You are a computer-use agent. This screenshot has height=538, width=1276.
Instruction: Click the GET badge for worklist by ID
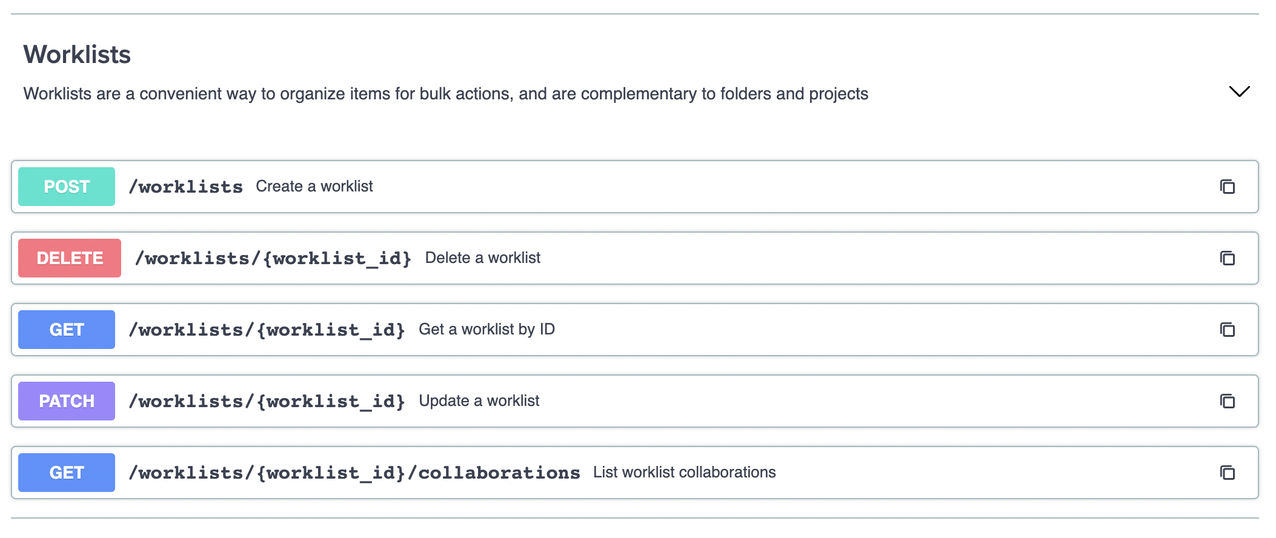click(x=67, y=330)
